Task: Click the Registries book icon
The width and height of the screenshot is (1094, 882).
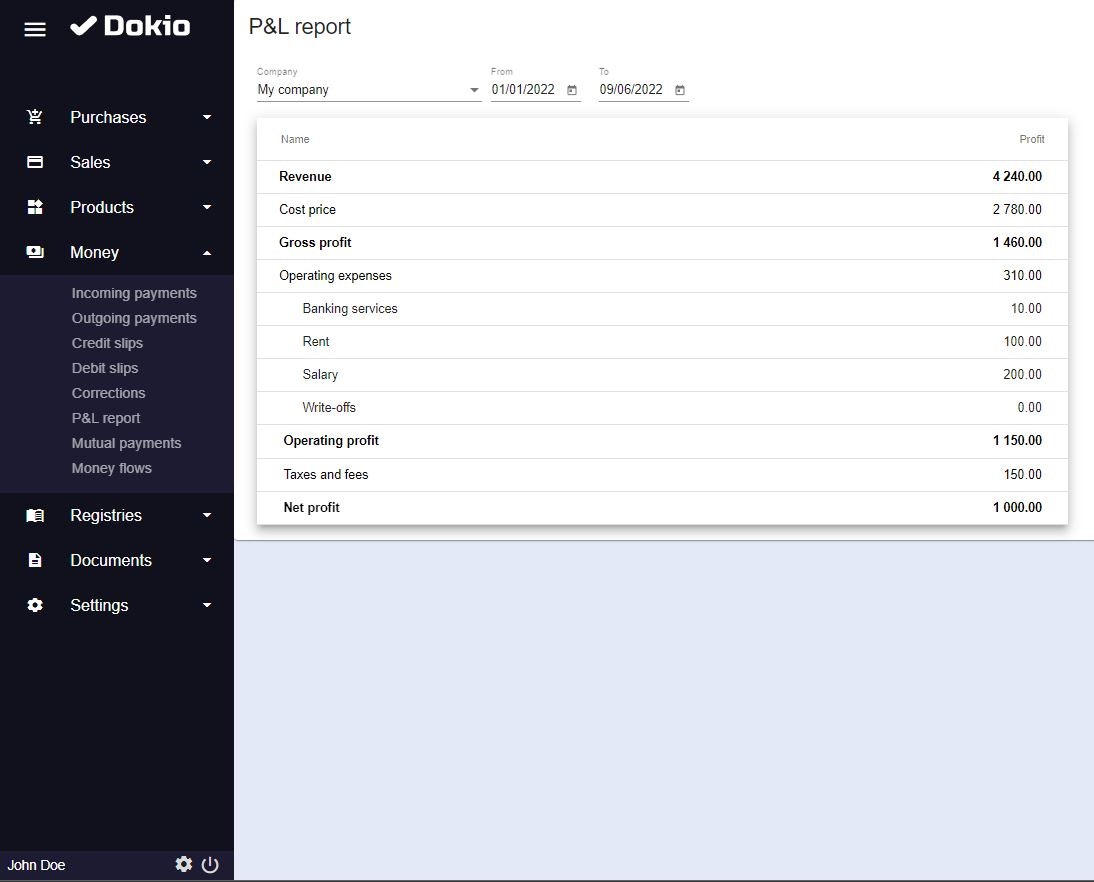Action: click(35, 516)
